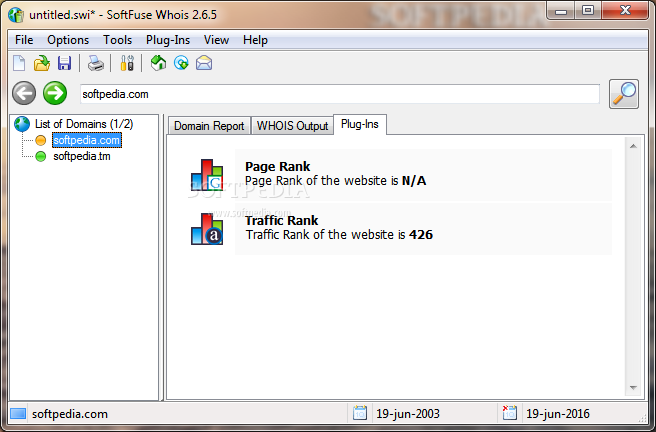Image resolution: width=656 pixels, height=432 pixels.
Task: Click the globe update toolbar icon
Action: [181, 63]
